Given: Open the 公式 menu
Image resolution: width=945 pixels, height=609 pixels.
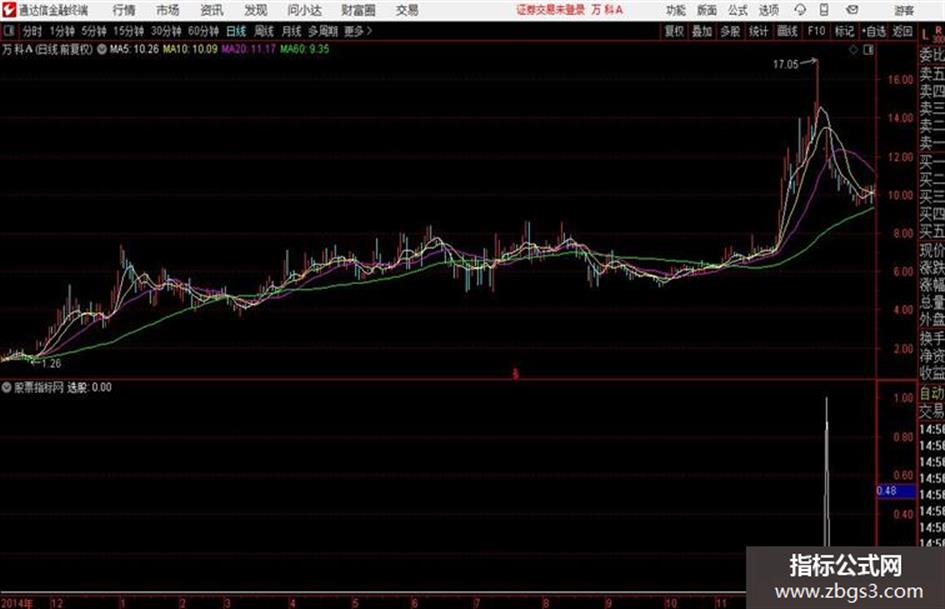Looking at the screenshot, I should click(x=738, y=10).
